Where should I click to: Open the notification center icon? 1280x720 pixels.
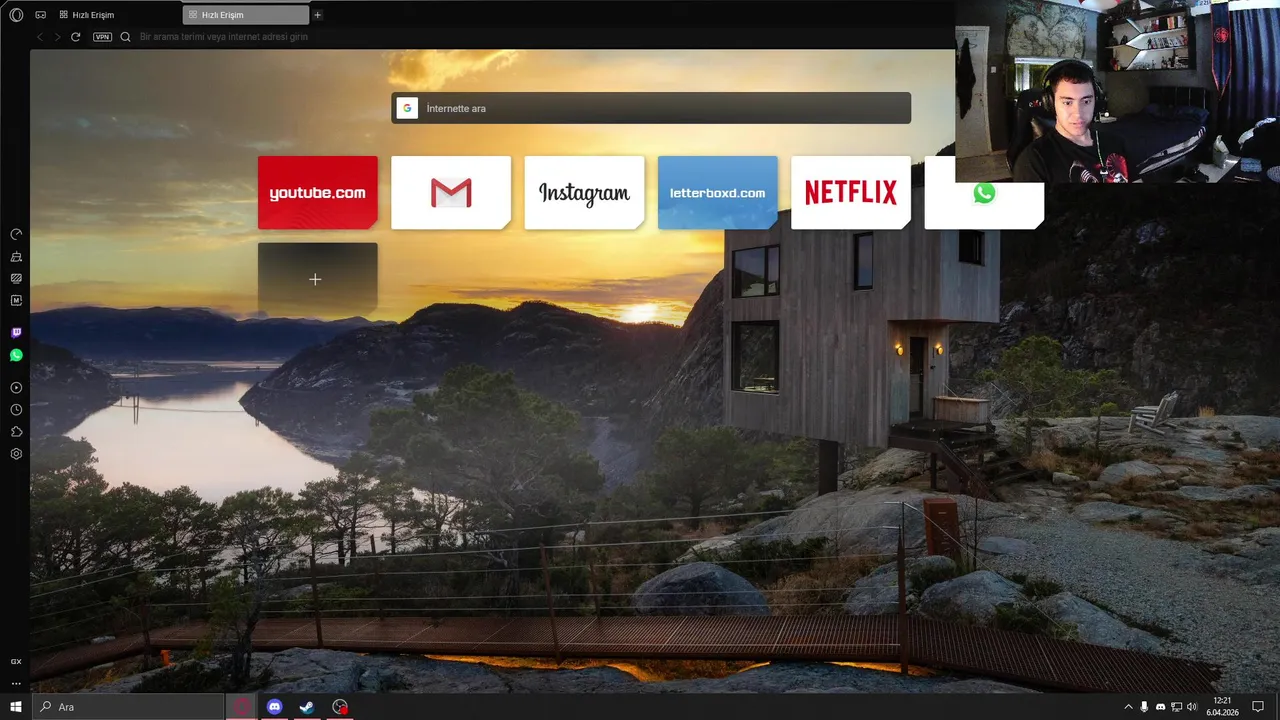click(1258, 707)
